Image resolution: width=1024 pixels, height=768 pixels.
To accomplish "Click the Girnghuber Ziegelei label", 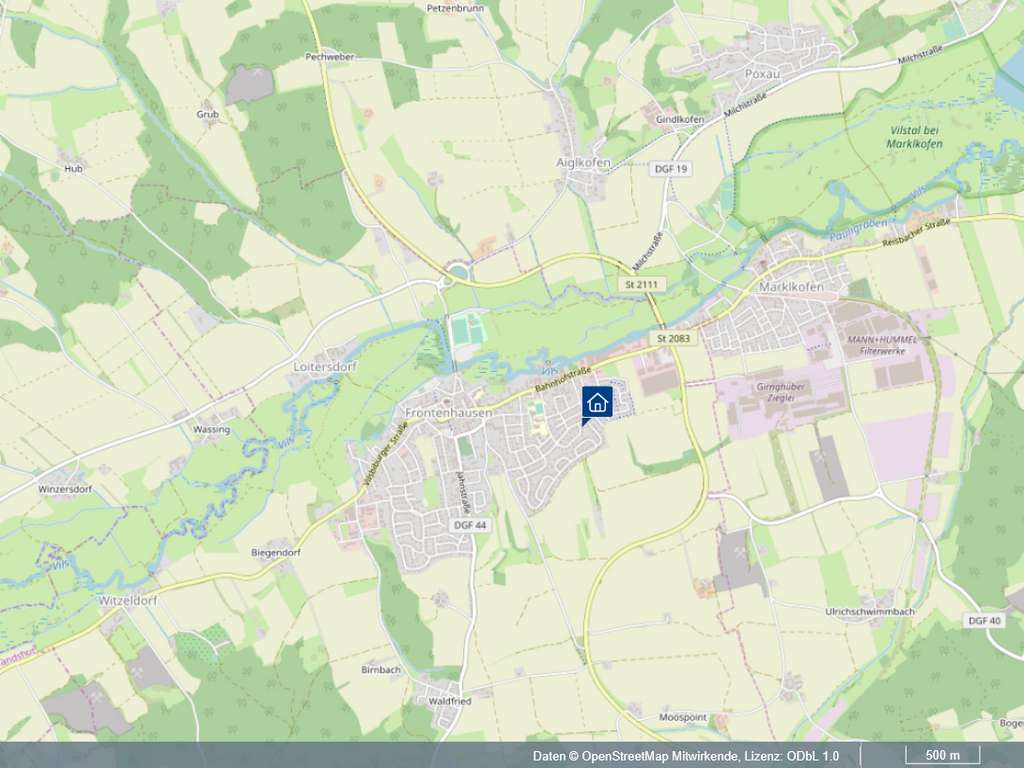I will pos(780,392).
